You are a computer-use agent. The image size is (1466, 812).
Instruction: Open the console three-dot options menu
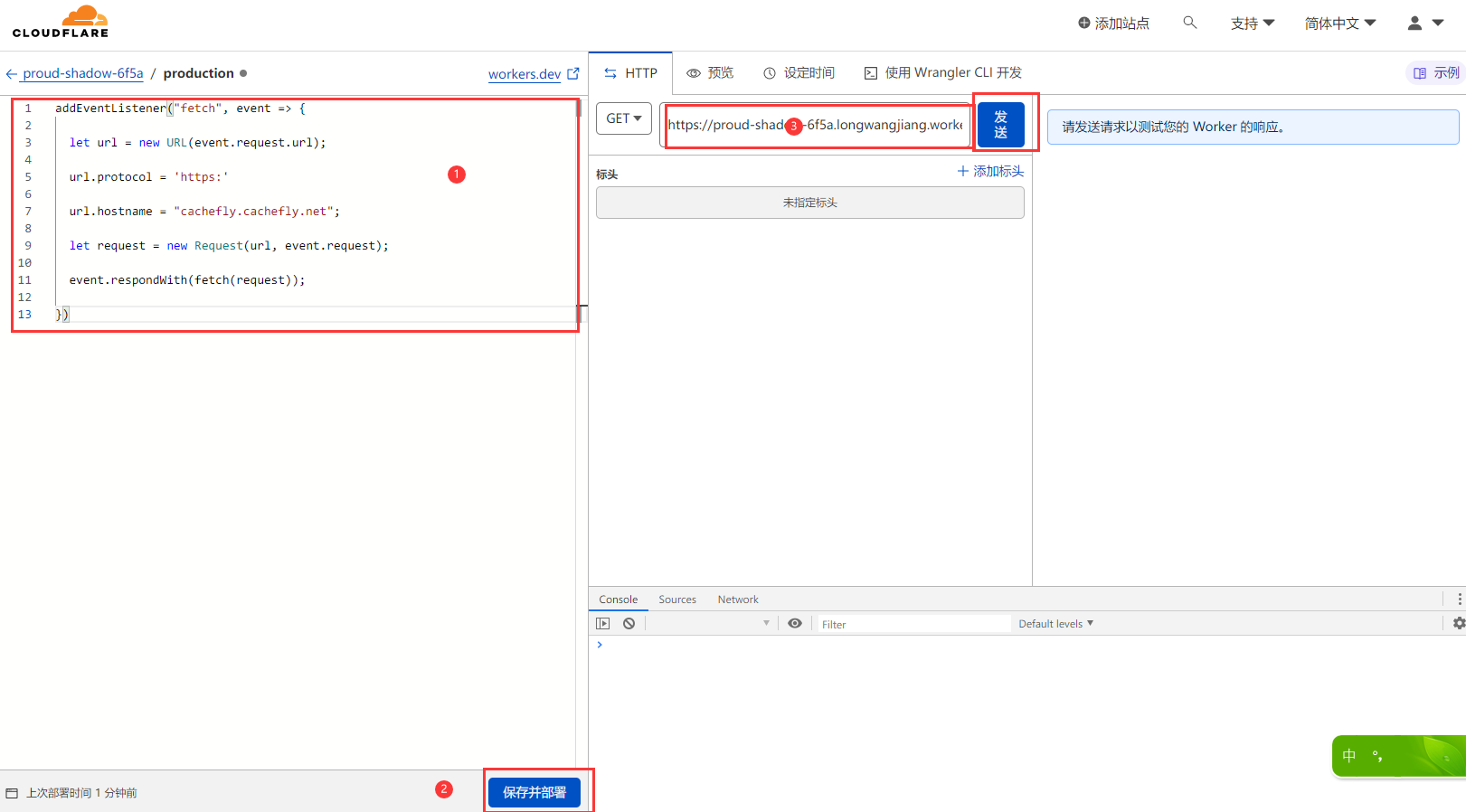click(x=1459, y=599)
